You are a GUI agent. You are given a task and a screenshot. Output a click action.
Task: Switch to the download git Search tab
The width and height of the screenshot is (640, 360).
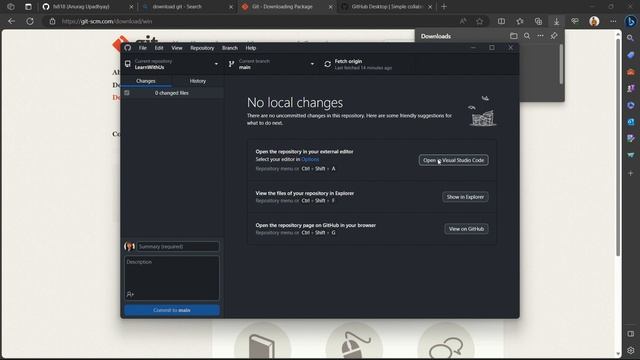[186, 7]
